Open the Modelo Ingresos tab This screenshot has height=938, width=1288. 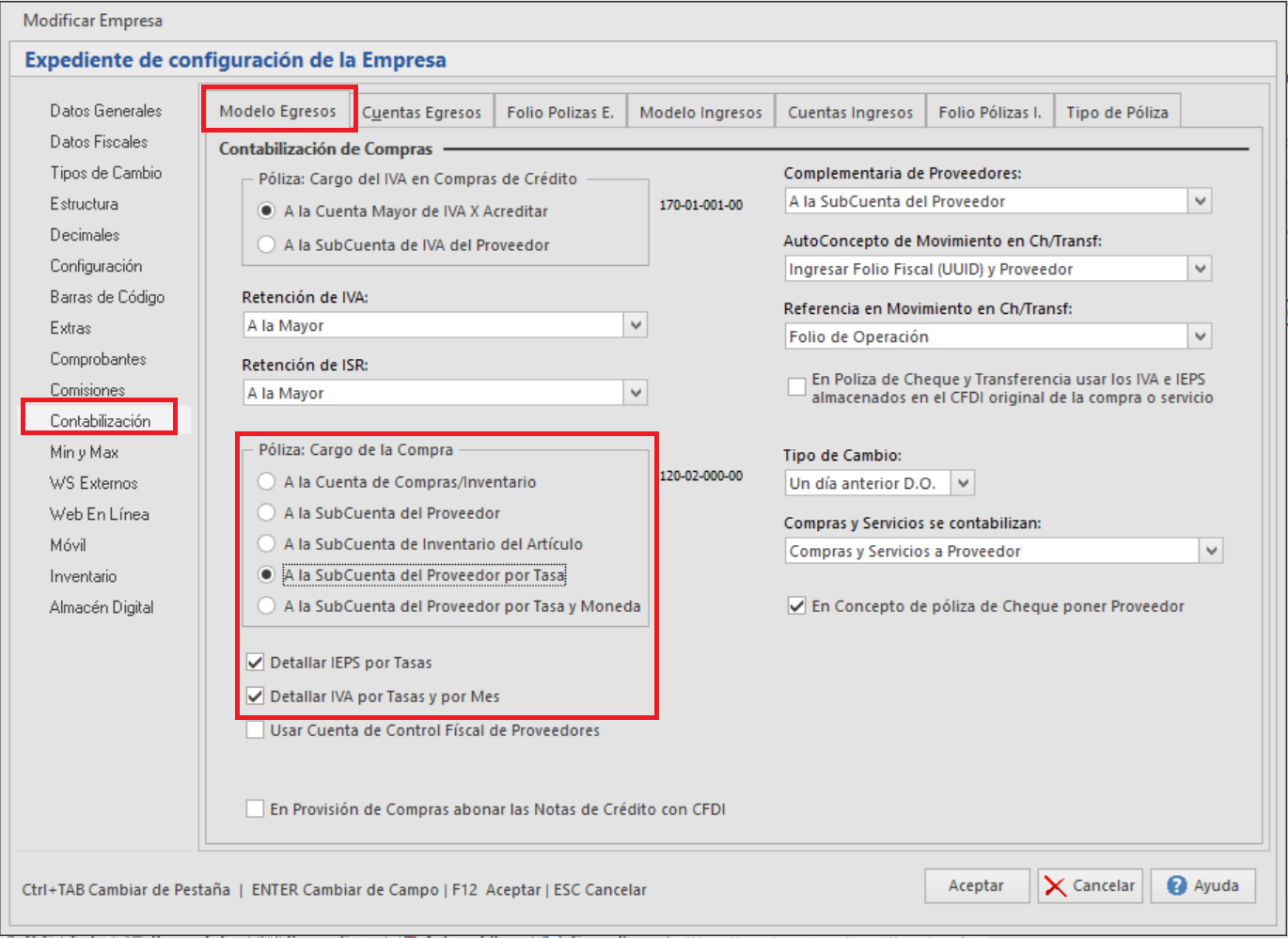pyautogui.click(x=700, y=112)
